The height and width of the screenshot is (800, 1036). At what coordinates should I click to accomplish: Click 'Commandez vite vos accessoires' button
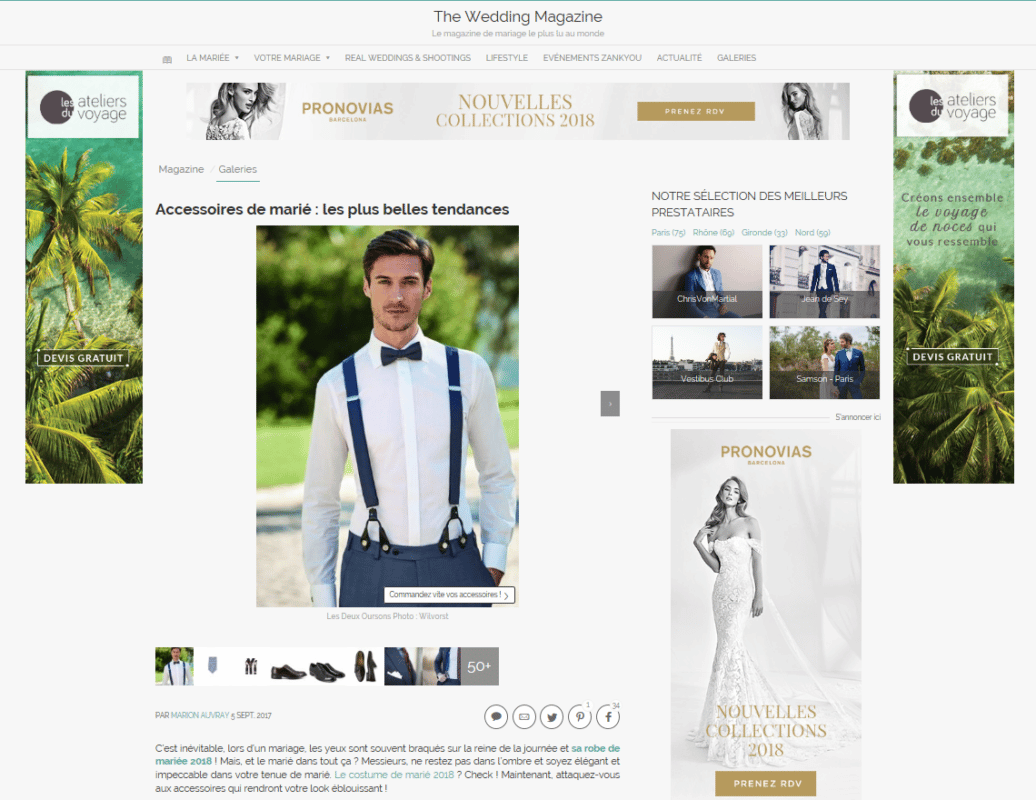click(x=449, y=595)
